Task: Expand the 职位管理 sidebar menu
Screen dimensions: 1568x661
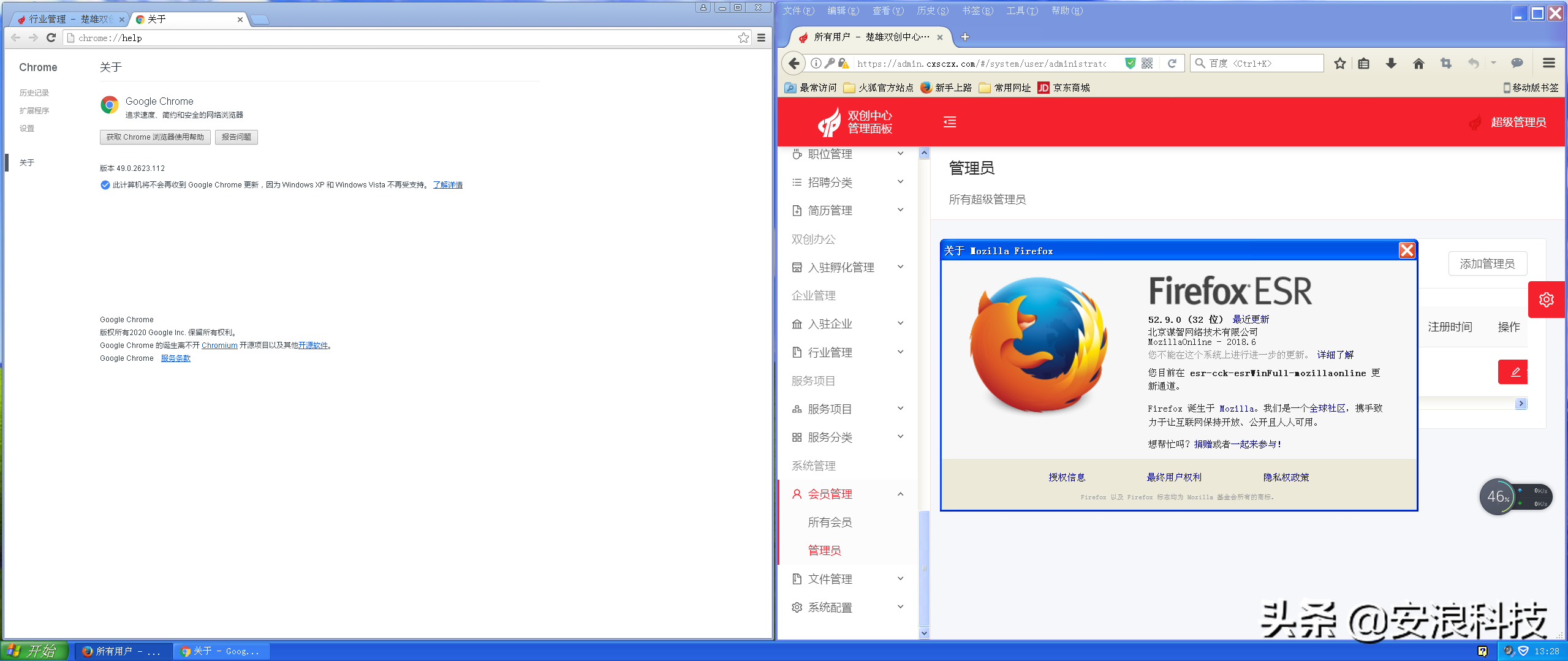Action: point(849,154)
